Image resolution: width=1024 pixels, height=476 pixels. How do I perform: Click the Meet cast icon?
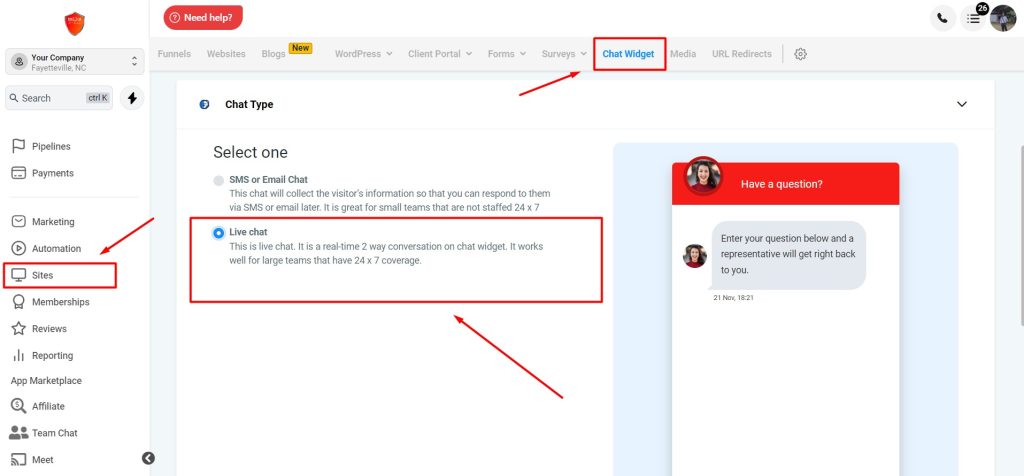pos(18,460)
